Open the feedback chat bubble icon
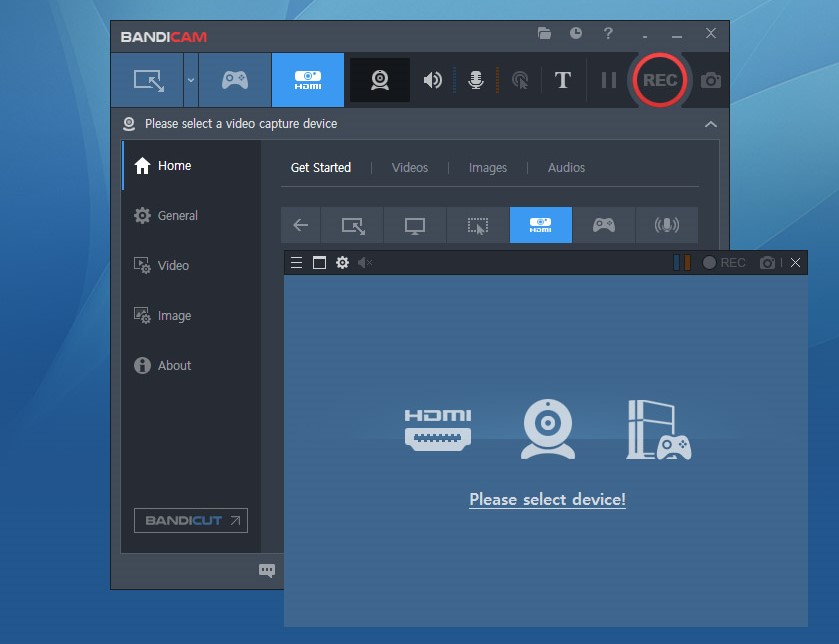This screenshot has height=644, width=839. point(266,570)
